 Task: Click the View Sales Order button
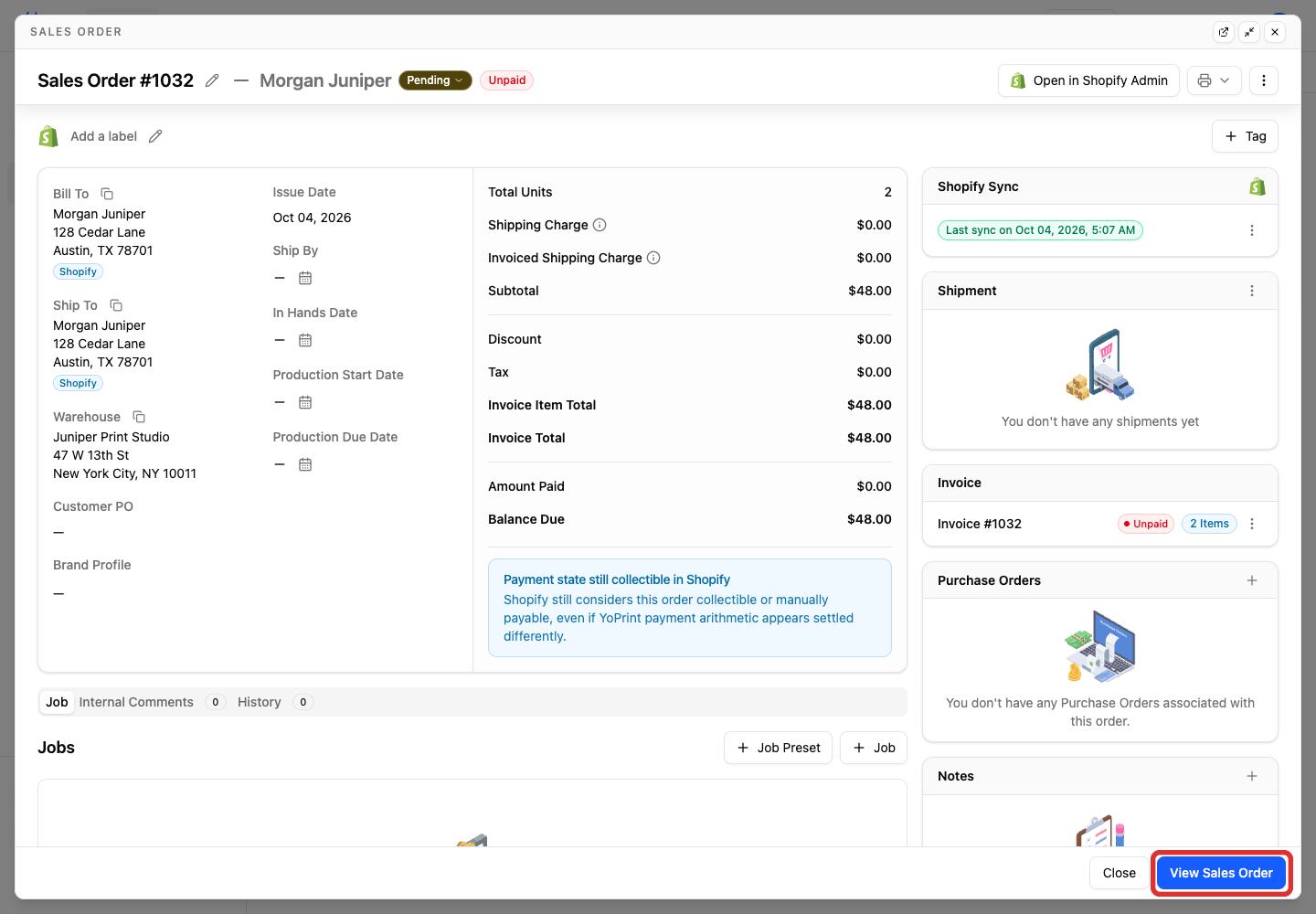[x=1221, y=873]
